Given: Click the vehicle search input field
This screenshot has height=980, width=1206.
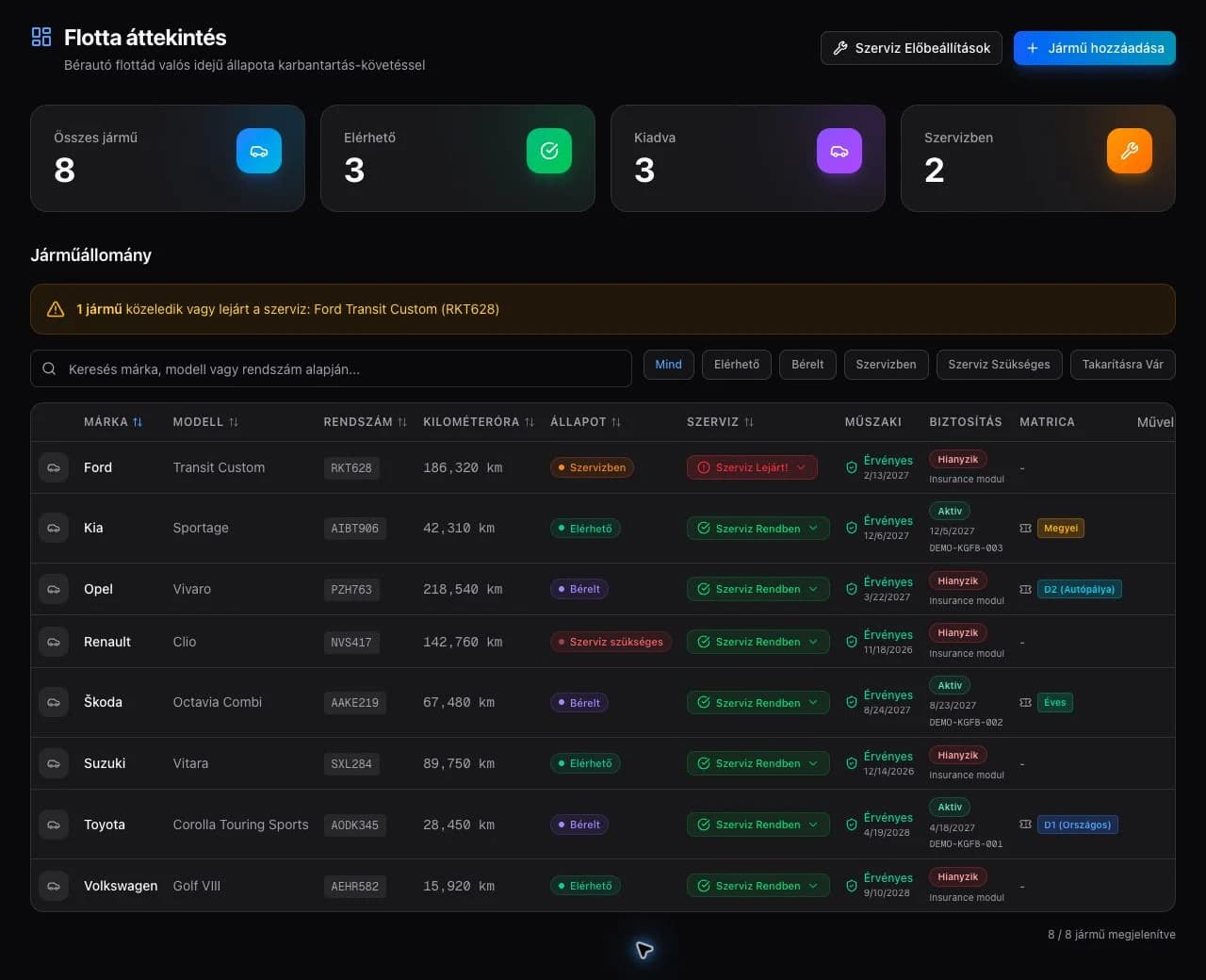Looking at the screenshot, I should (332, 368).
